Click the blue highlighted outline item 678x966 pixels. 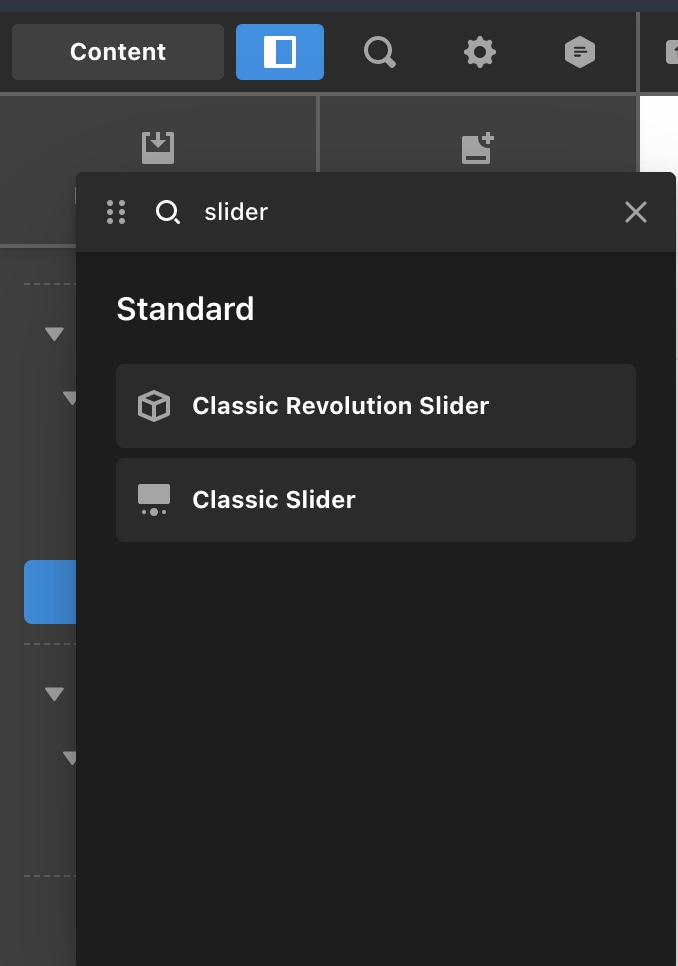[x=50, y=592]
